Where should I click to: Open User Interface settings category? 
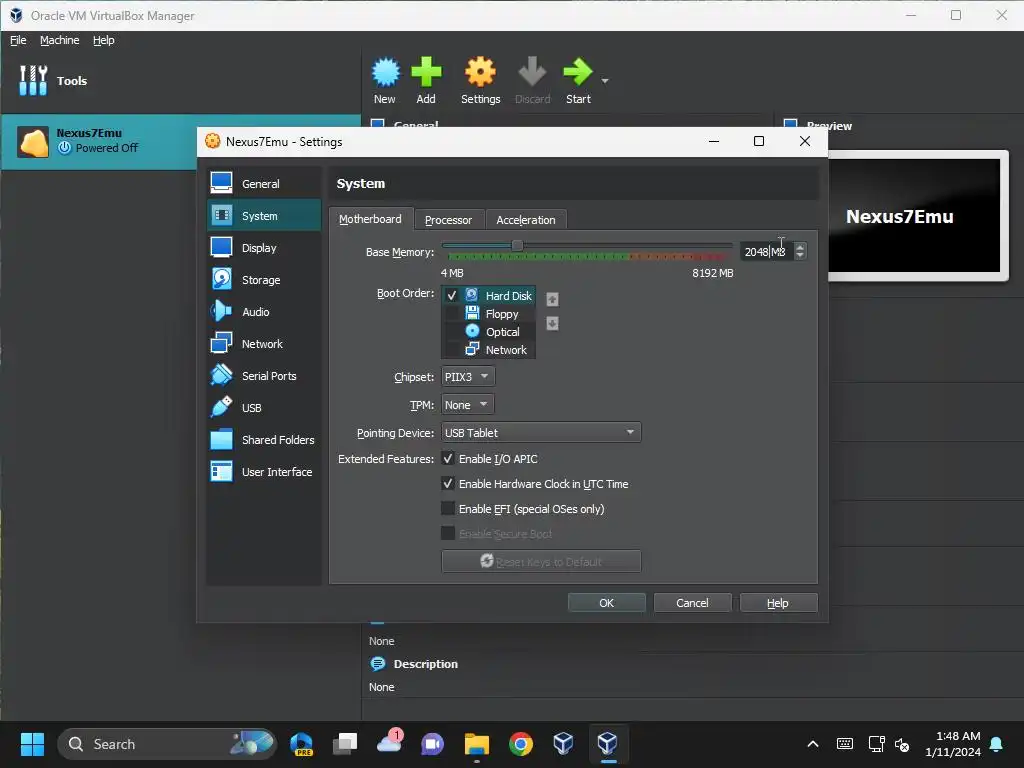264,472
